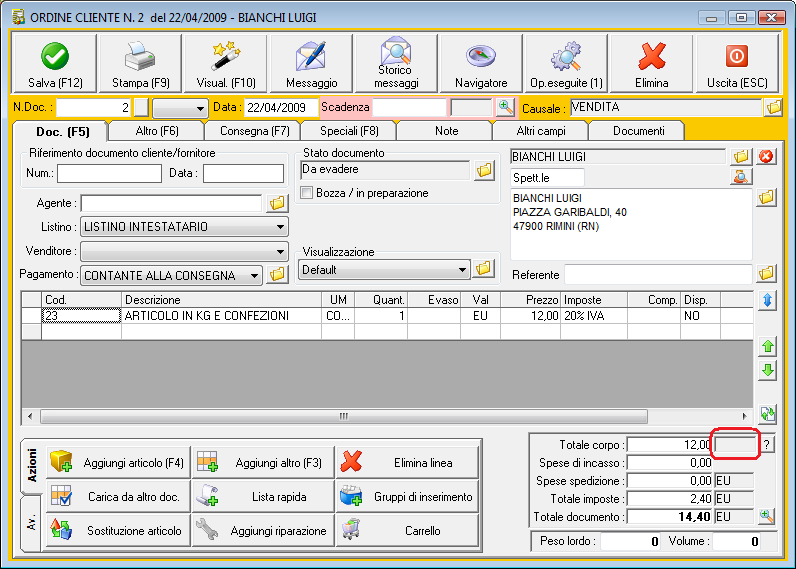Screen dimensions: 796x569
Task: Remove customer with red X icon
Action: point(767,157)
